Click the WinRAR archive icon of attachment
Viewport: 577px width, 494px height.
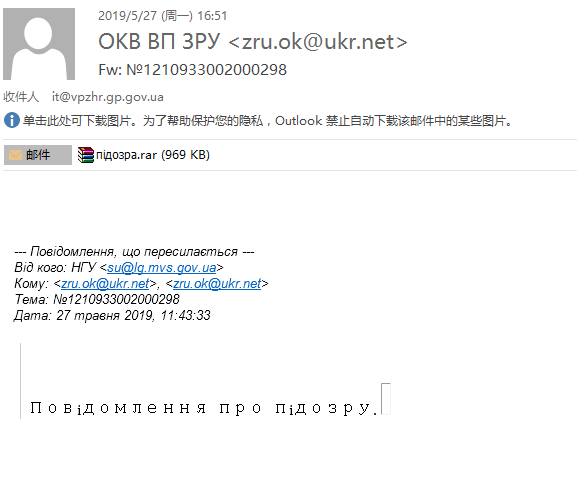pyautogui.click(x=86, y=155)
